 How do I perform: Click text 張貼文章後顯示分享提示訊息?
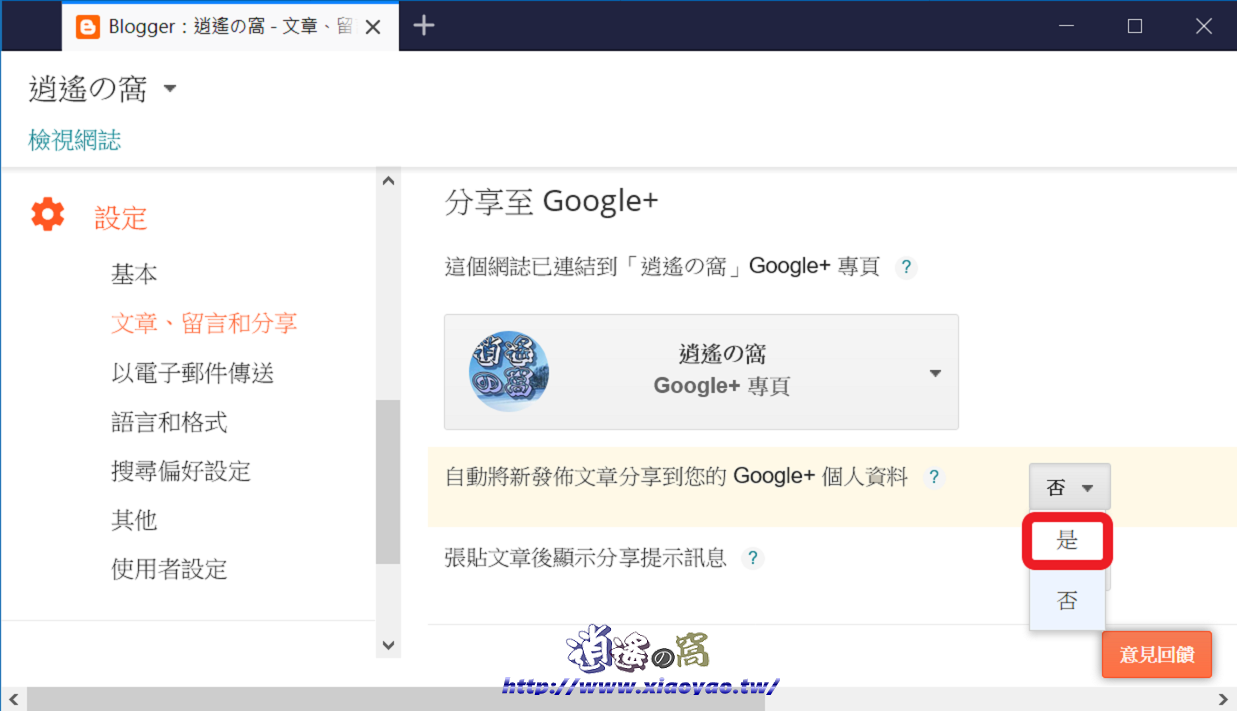pos(585,558)
